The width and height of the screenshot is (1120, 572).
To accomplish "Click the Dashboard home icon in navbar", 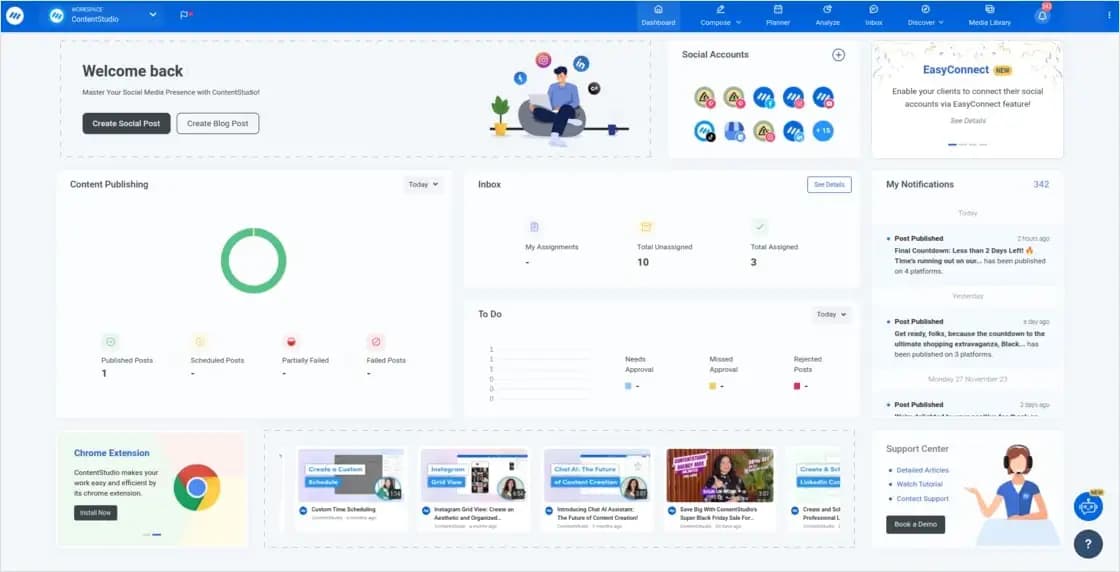I will click(658, 9).
